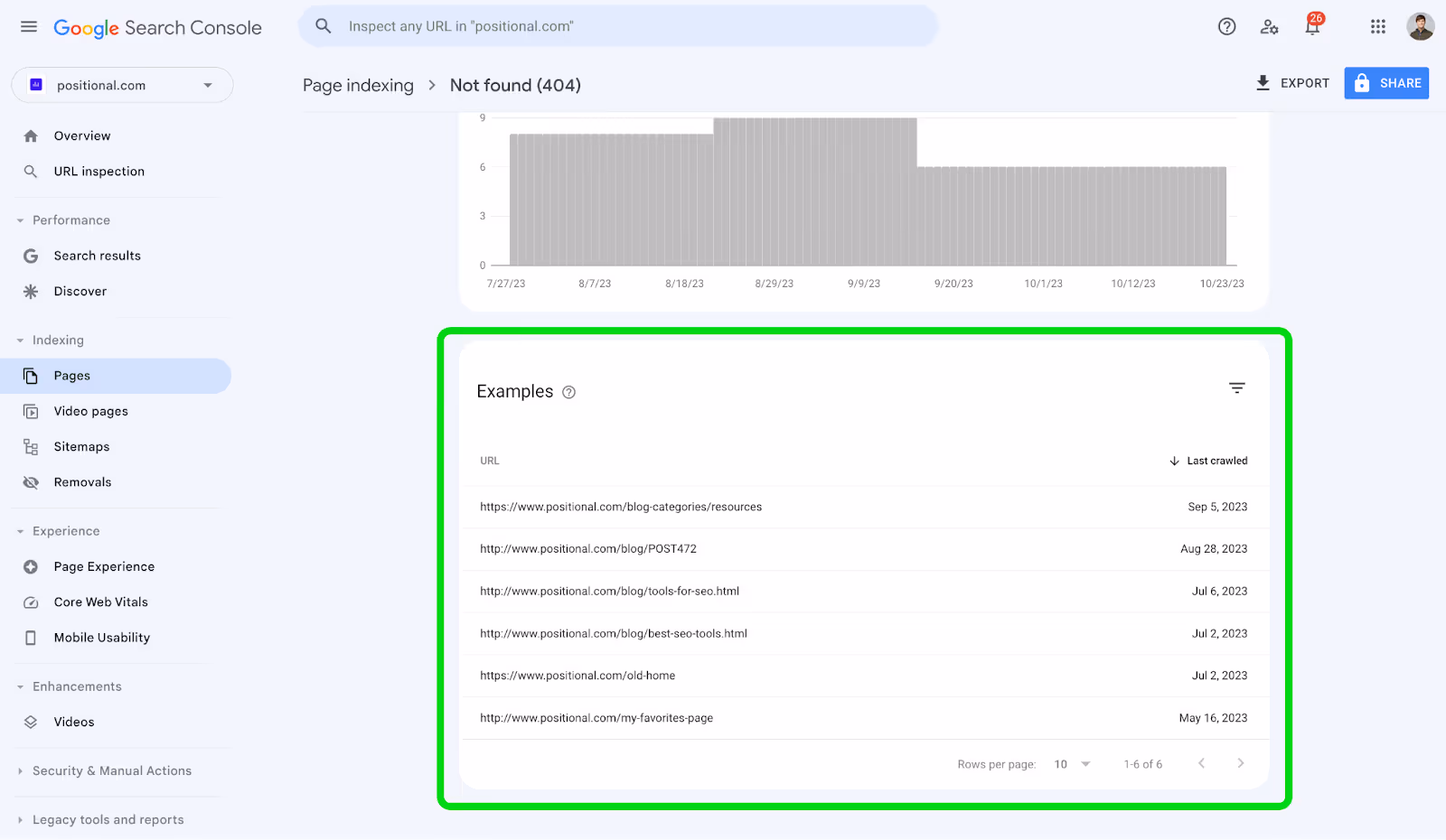Open the account profile avatar
This screenshot has height=840, width=1446.
pos(1420,27)
